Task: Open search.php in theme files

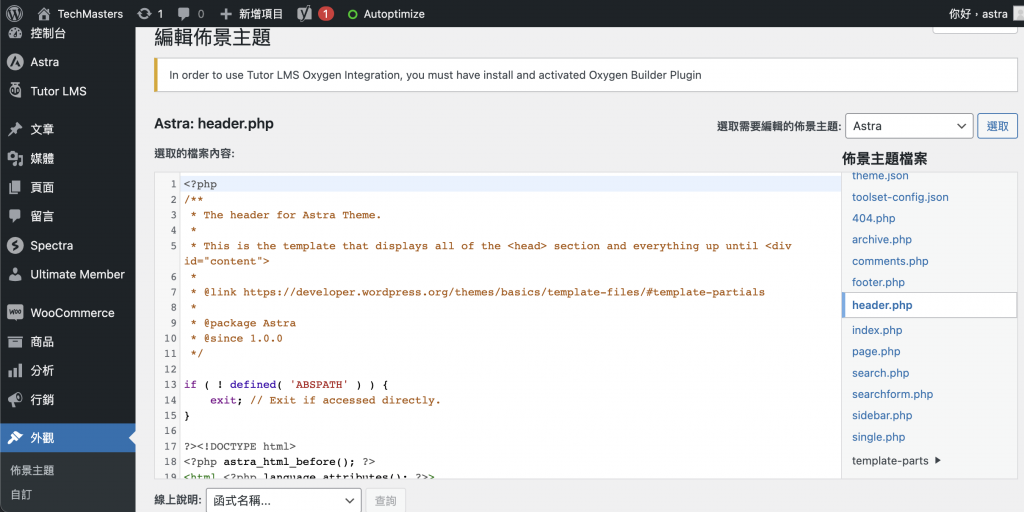Action: tap(880, 373)
